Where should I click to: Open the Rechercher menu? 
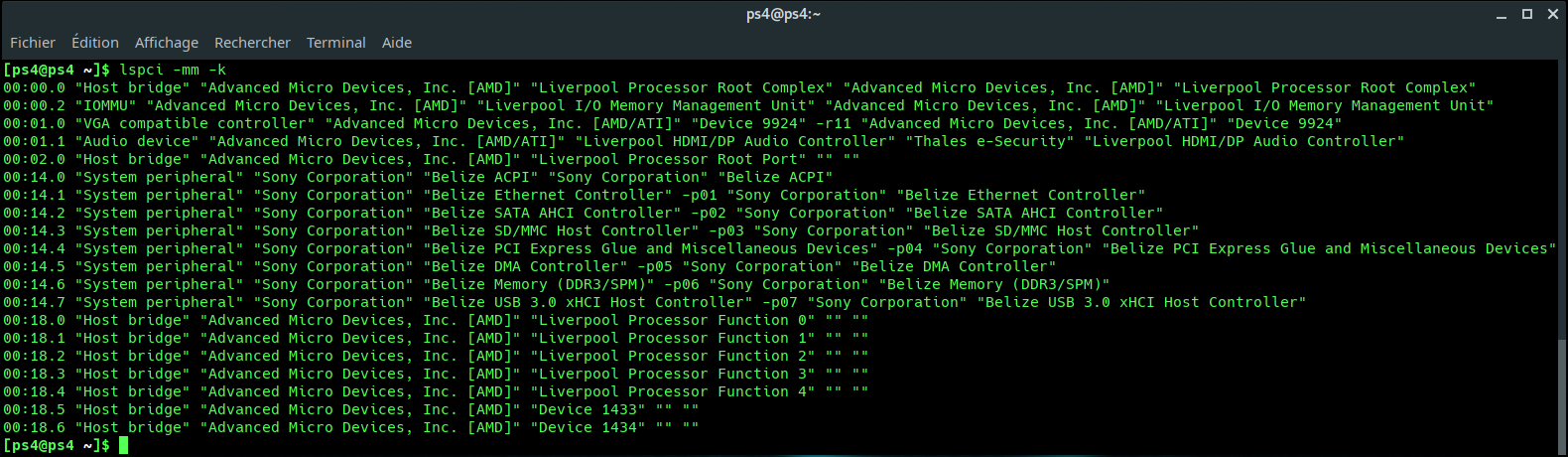252,43
